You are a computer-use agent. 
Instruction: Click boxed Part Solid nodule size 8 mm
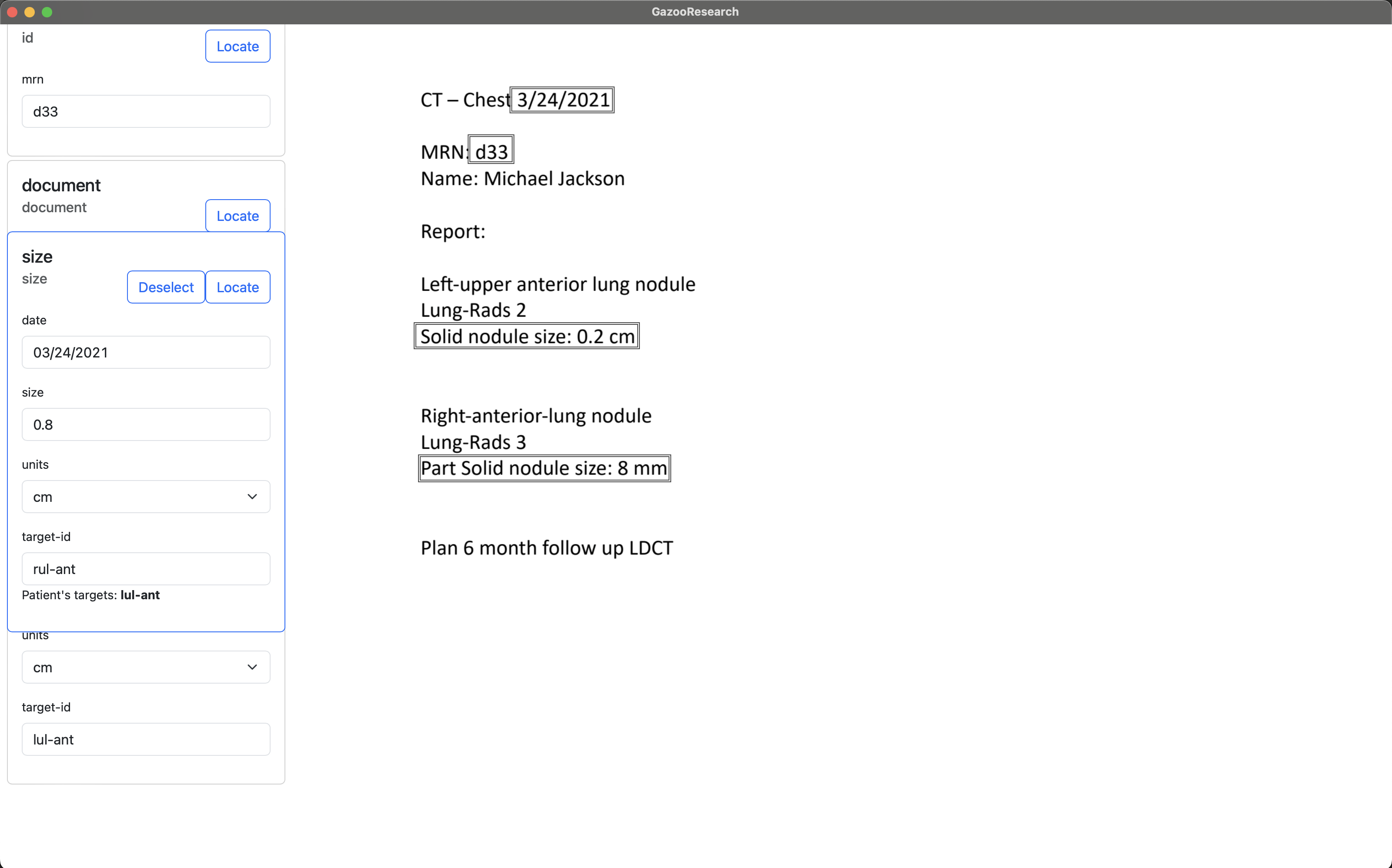544,468
